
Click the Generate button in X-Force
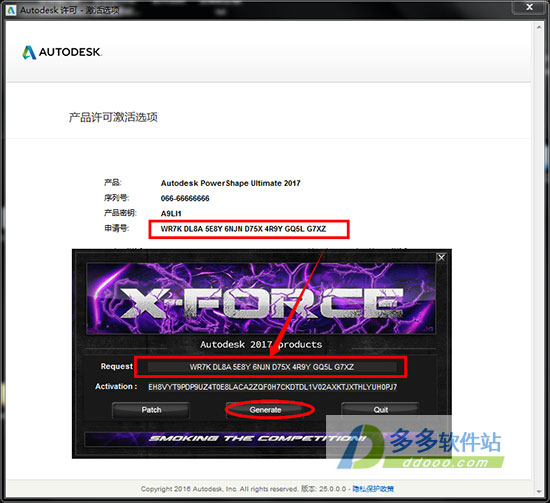coord(265,410)
